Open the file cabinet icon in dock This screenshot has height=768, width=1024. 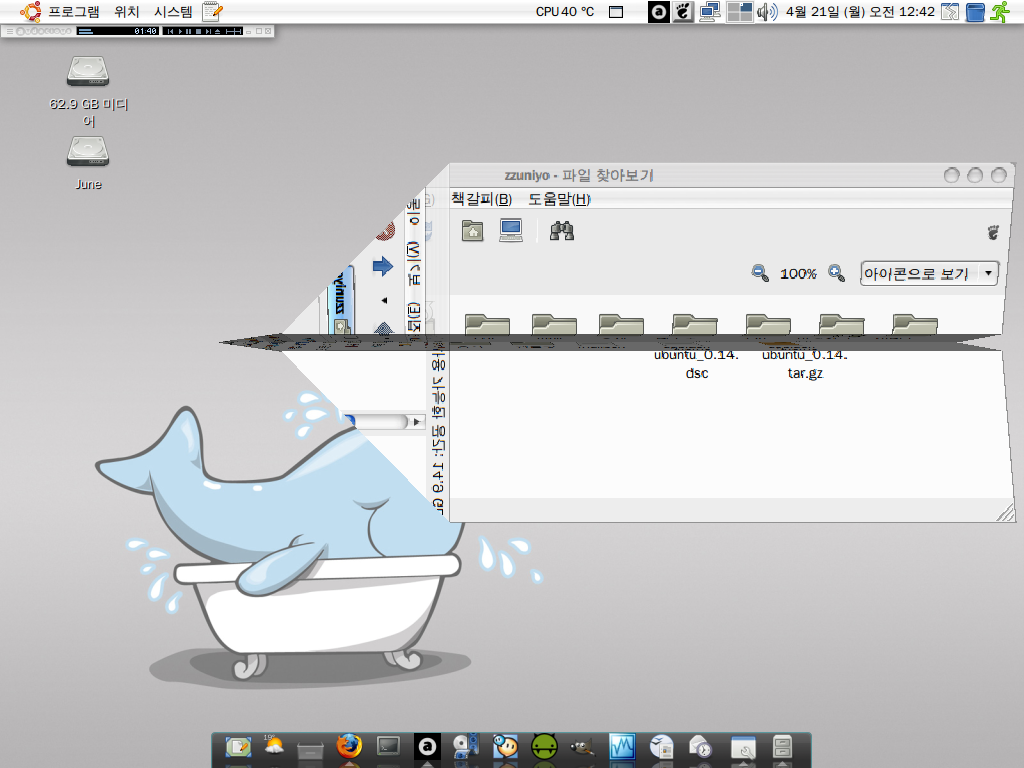tap(782, 746)
